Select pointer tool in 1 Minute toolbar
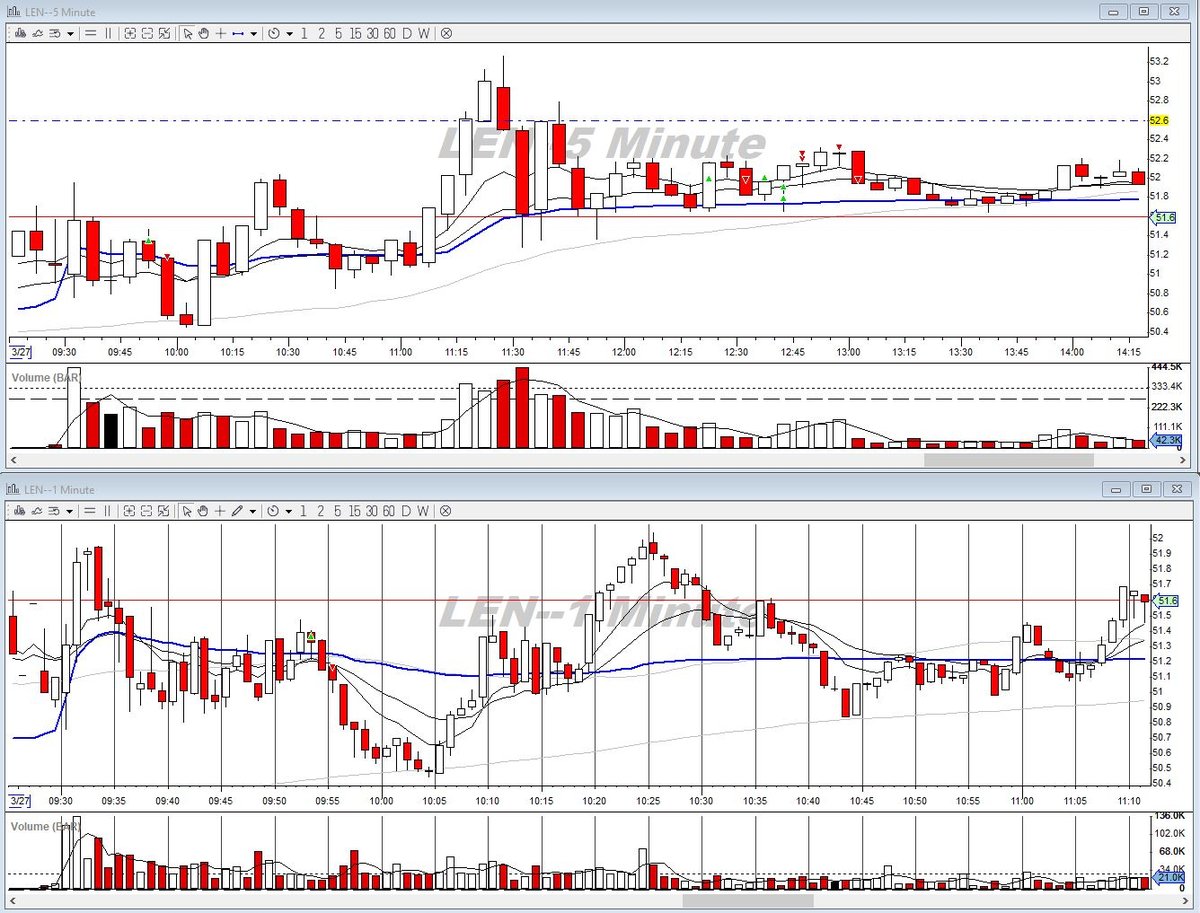The height and width of the screenshot is (913, 1200). tap(188, 511)
